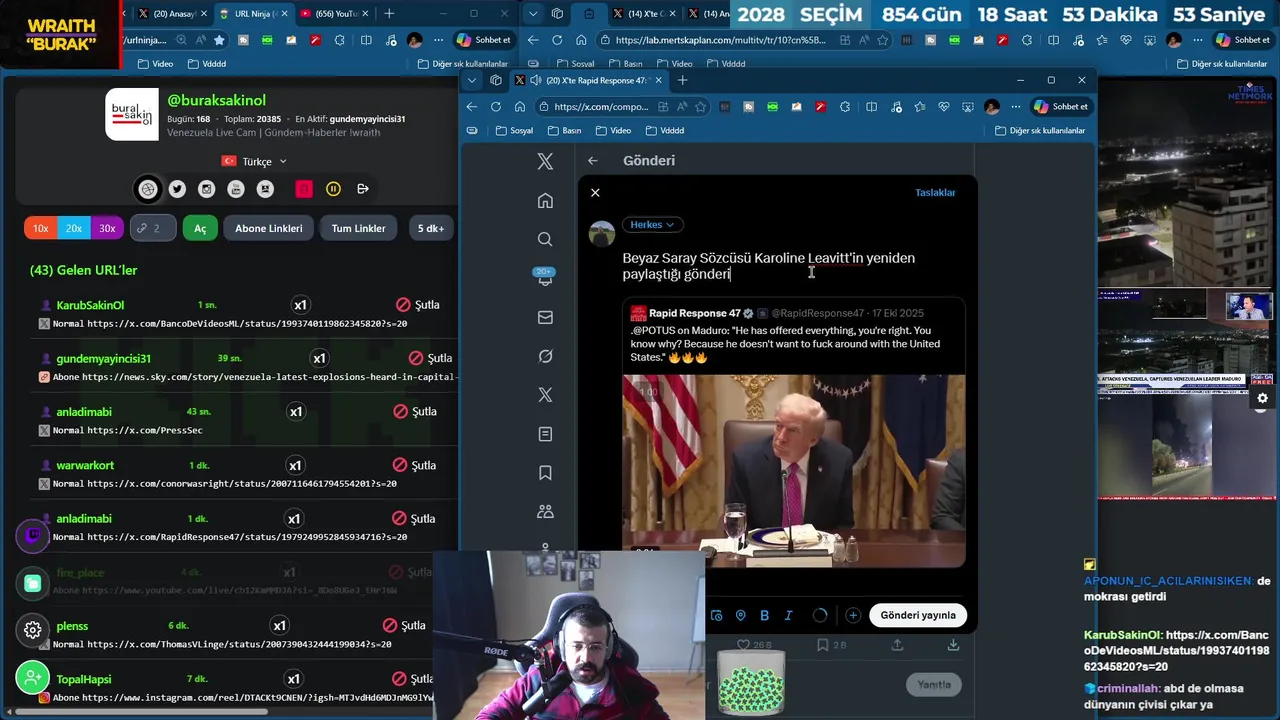Click settings gear on right video panel
The image size is (1280, 720).
click(1262, 398)
